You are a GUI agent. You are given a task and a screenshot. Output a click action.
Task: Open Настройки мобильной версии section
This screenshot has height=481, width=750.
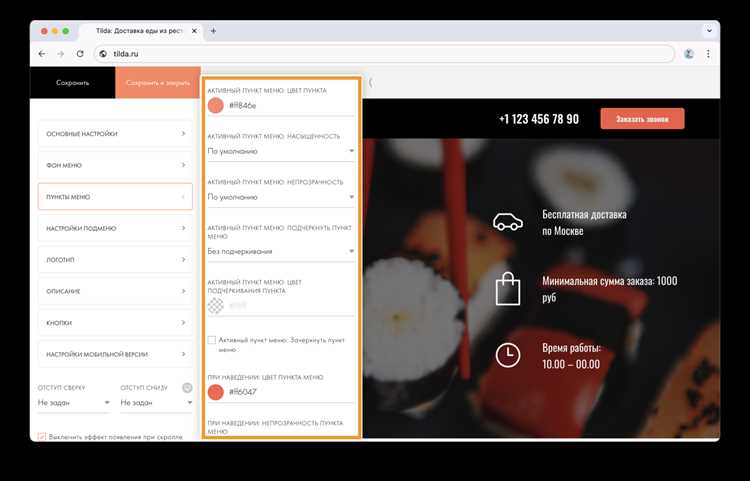tap(115, 354)
